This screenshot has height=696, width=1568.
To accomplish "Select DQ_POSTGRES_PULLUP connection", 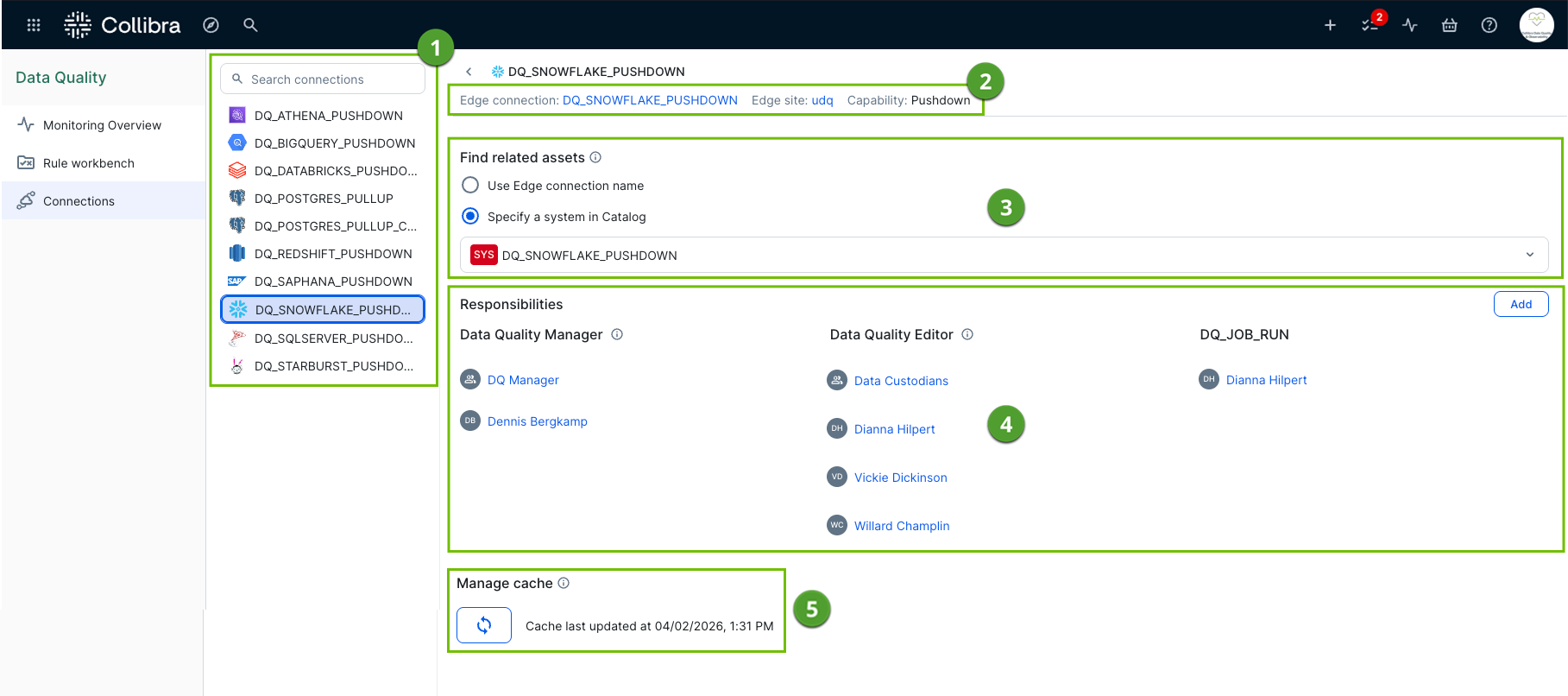I will click(323, 199).
